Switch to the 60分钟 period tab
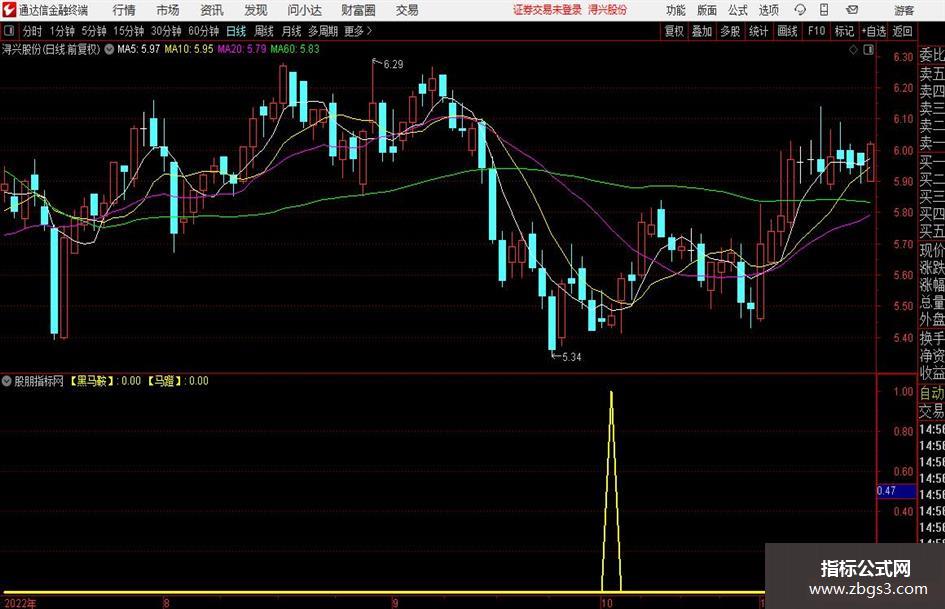The width and height of the screenshot is (945, 609). [203, 31]
